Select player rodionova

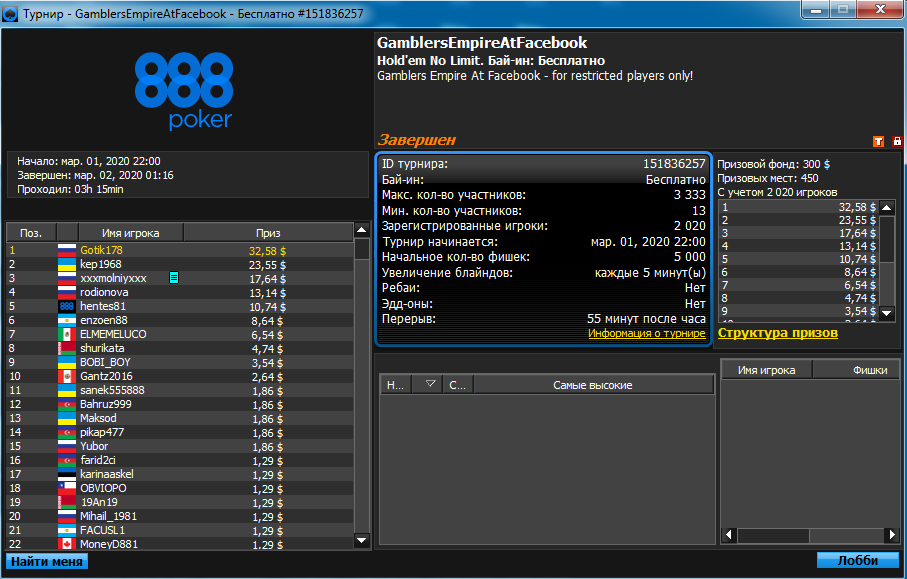click(180, 293)
